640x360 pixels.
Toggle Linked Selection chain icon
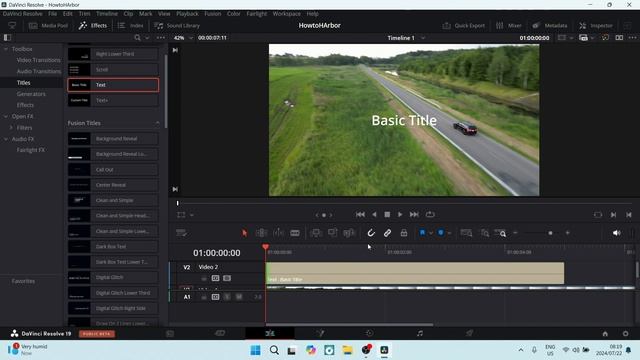click(x=387, y=233)
